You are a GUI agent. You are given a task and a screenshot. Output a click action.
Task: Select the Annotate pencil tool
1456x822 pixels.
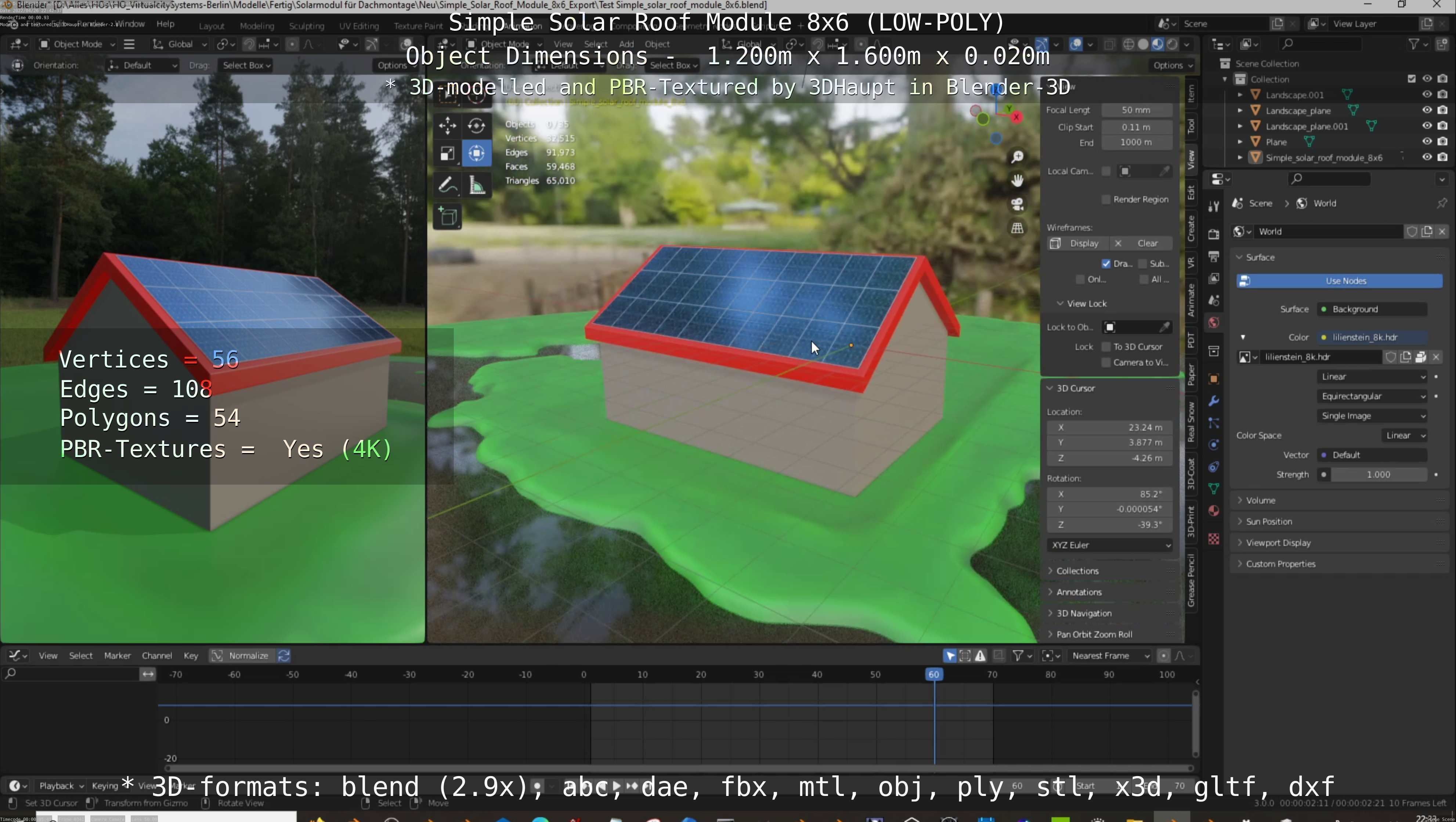(447, 185)
